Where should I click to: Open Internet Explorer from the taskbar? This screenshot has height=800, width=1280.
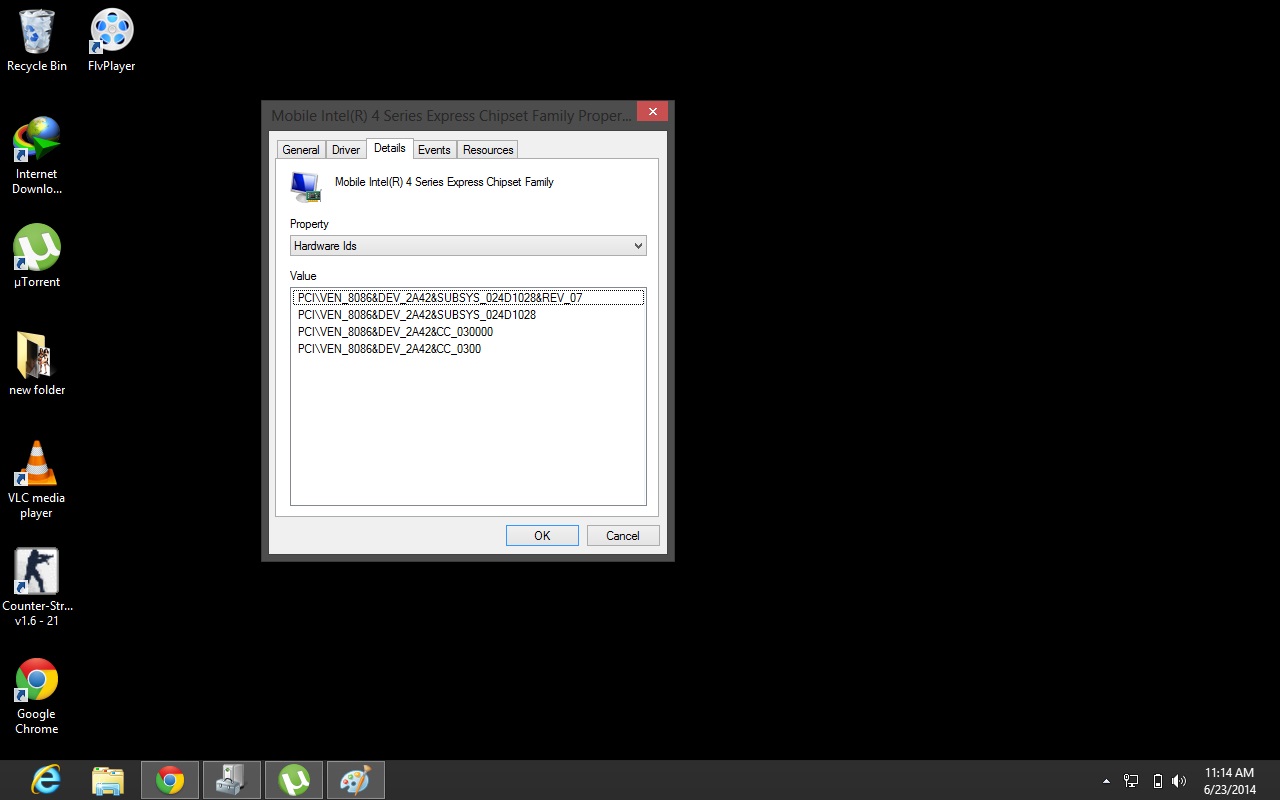click(x=46, y=780)
